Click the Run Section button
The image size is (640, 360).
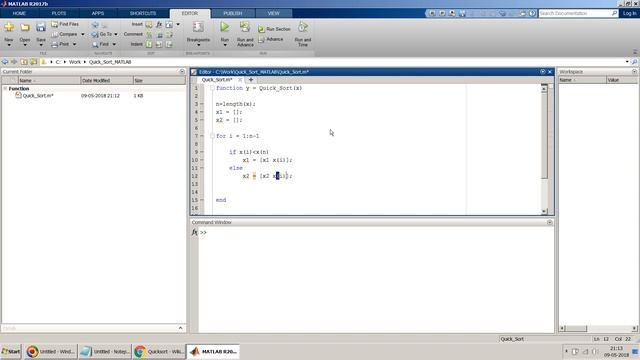pos(274,29)
